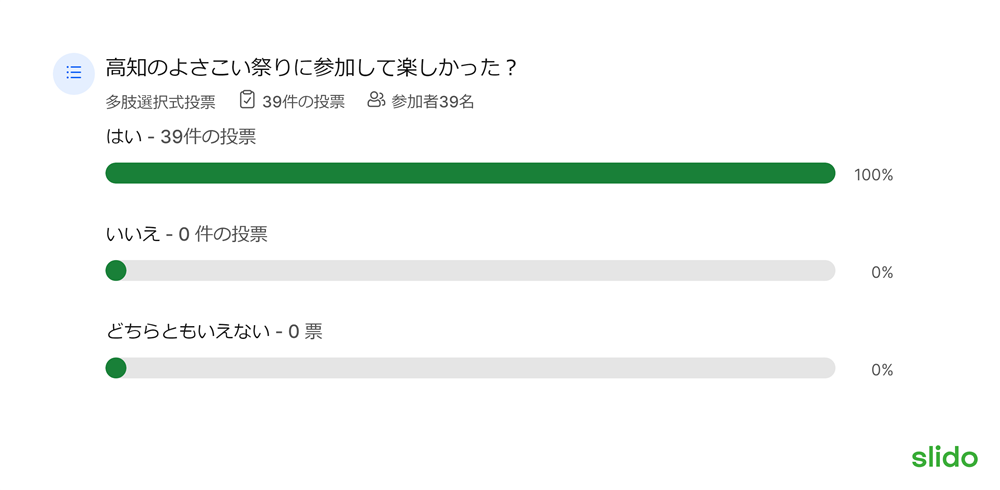The image size is (1000, 490).
Task: Click the 100% percentage label
Action: (x=874, y=175)
